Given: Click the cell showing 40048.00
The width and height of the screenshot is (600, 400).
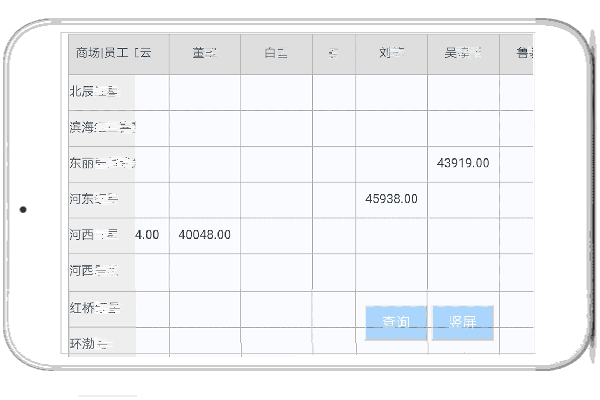Looking at the screenshot, I should tap(204, 235).
